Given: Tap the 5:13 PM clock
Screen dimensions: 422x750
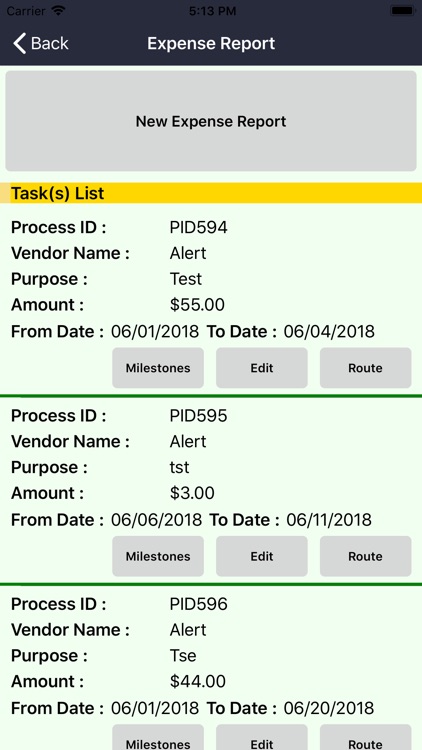Looking at the screenshot, I should [x=212, y=11].
